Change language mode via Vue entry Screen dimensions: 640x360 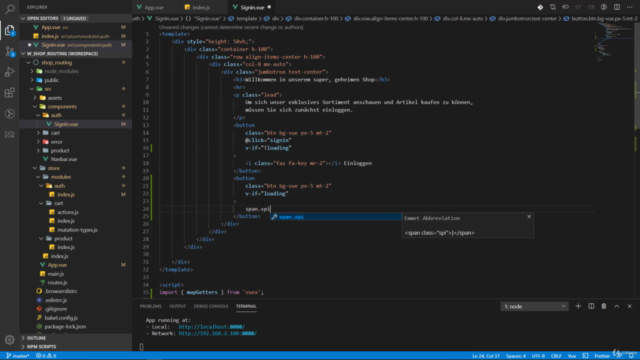click(572, 356)
